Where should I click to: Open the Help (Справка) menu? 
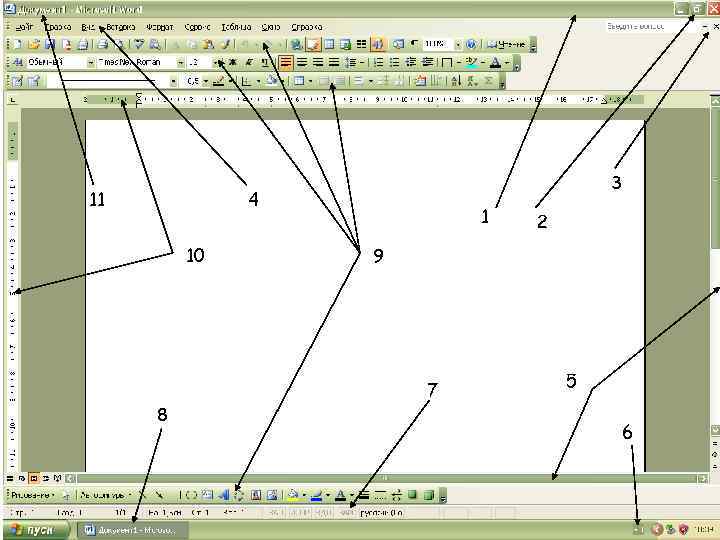(307, 27)
